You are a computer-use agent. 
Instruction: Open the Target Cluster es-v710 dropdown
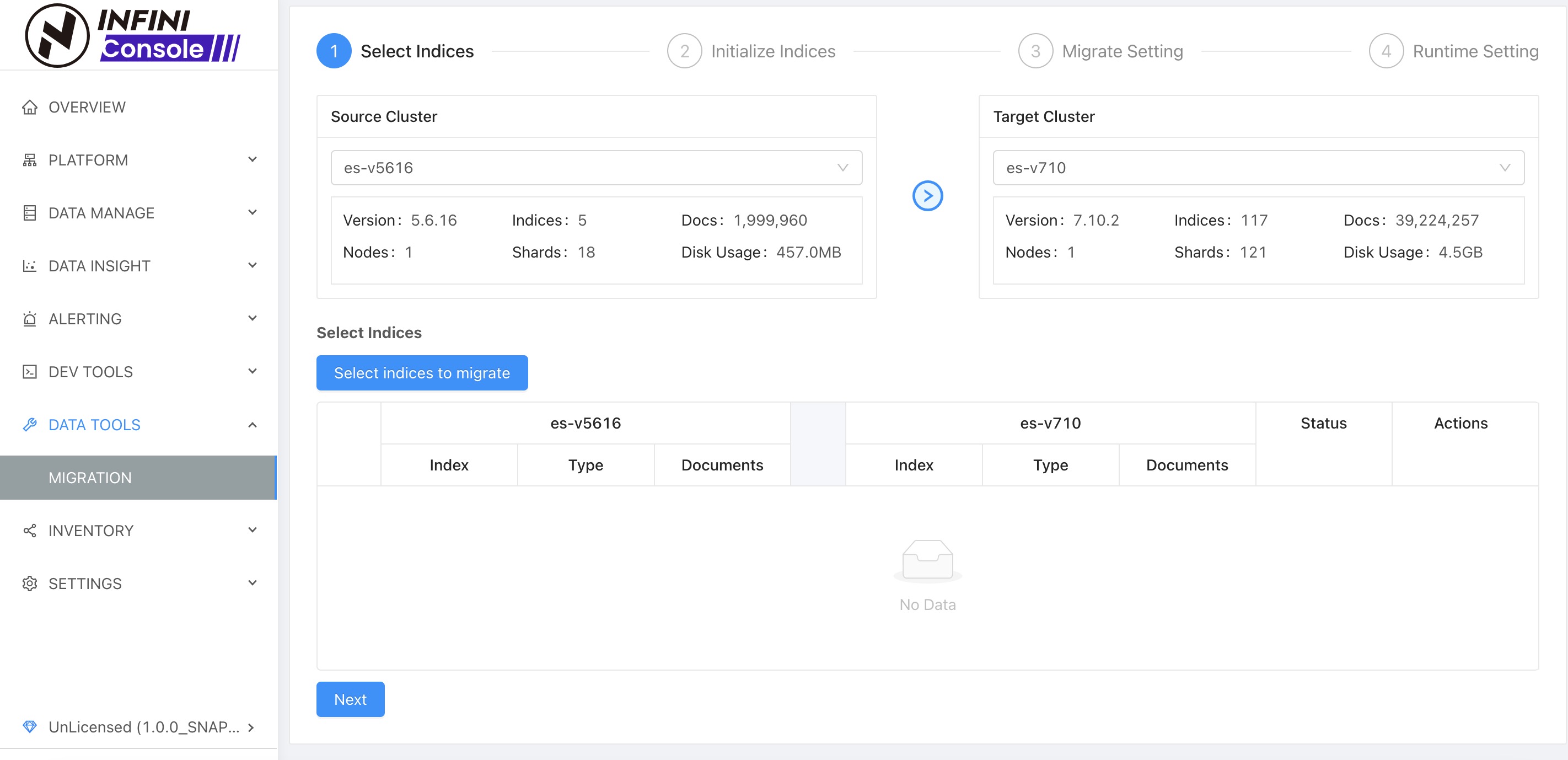(1258, 168)
